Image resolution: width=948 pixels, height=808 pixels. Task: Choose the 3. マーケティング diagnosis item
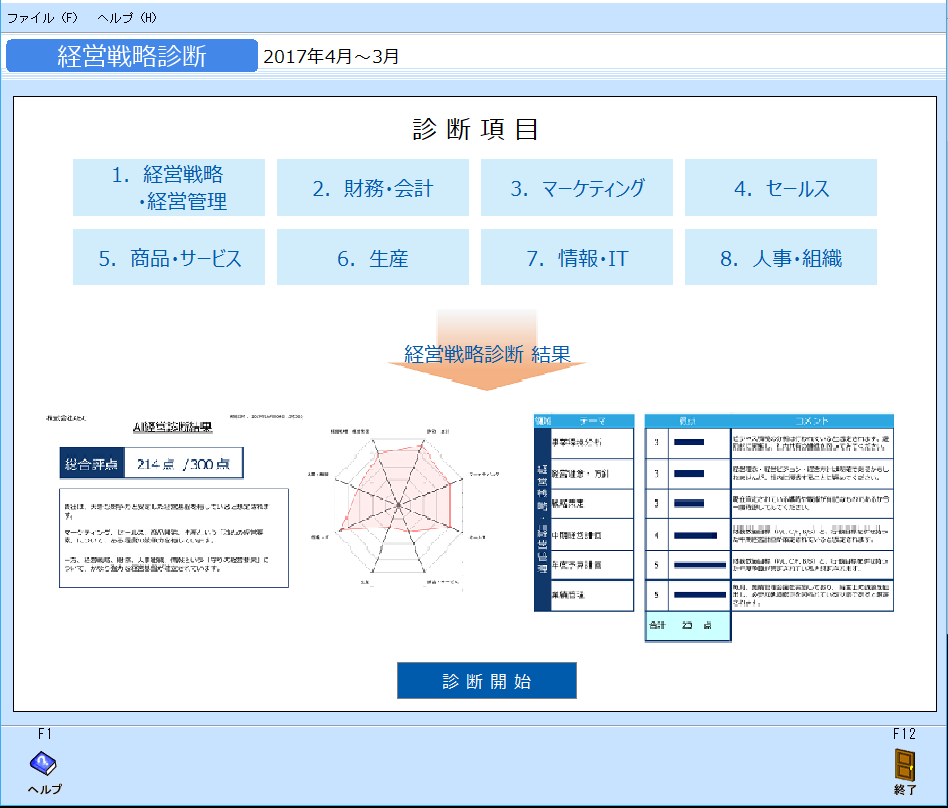coord(577,188)
